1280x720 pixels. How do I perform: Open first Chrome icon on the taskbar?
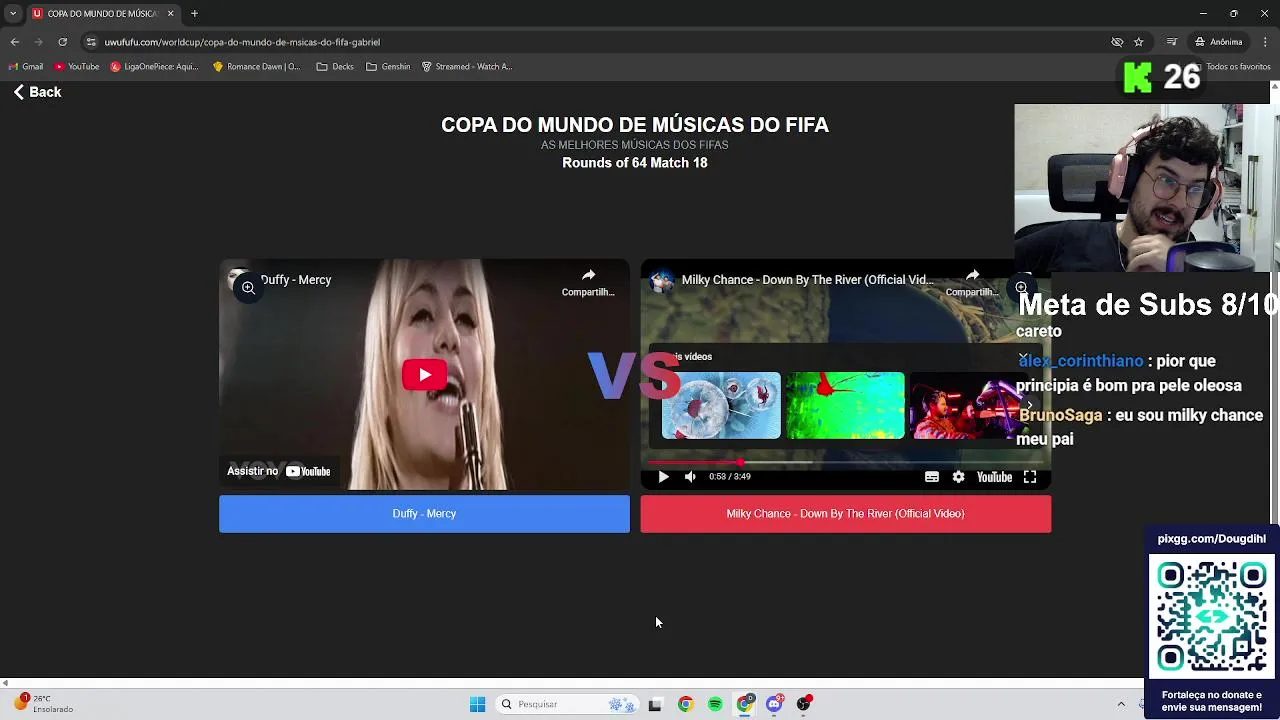(x=685, y=705)
